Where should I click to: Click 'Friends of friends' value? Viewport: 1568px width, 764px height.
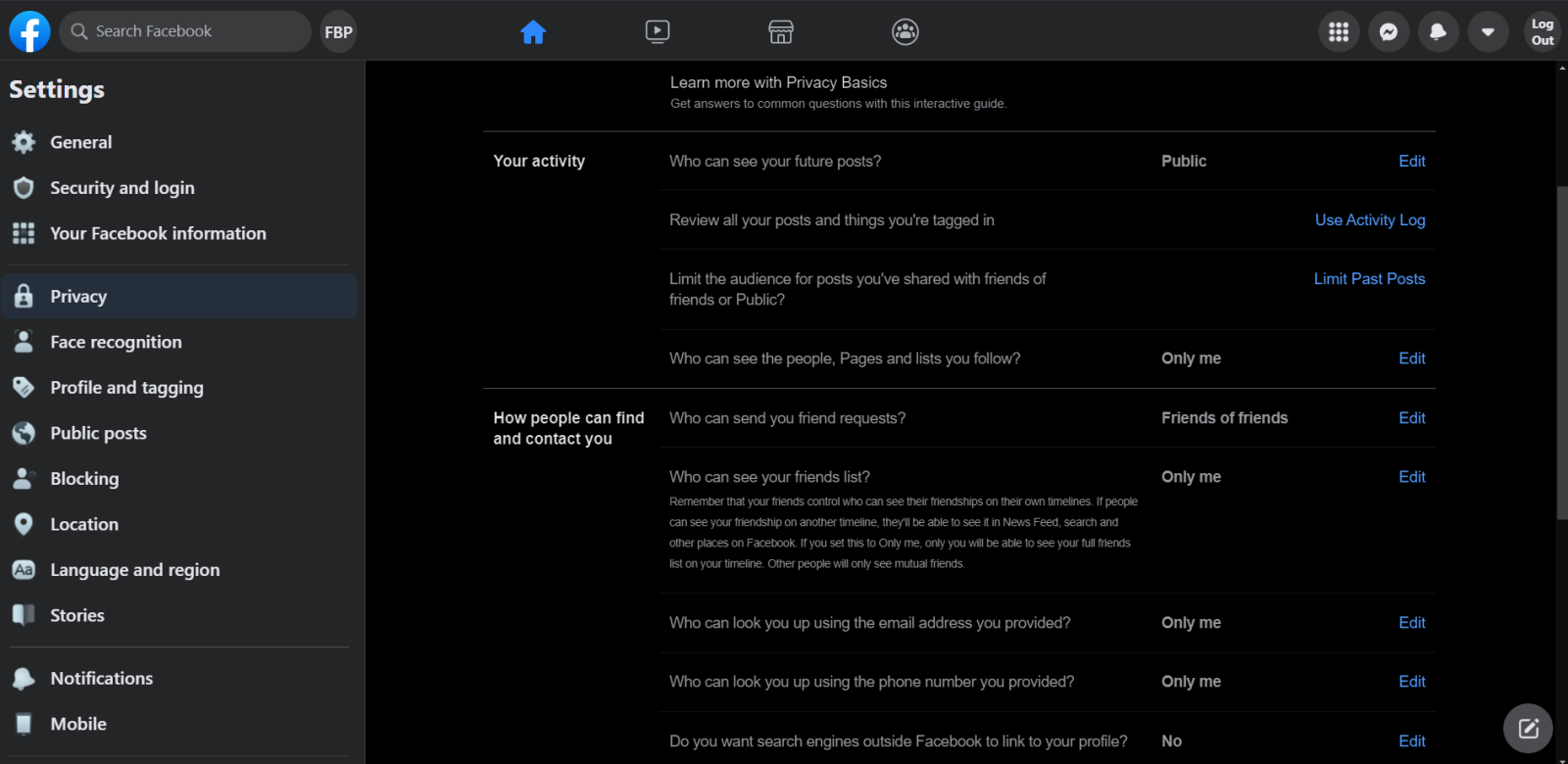click(x=1225, y=418)
